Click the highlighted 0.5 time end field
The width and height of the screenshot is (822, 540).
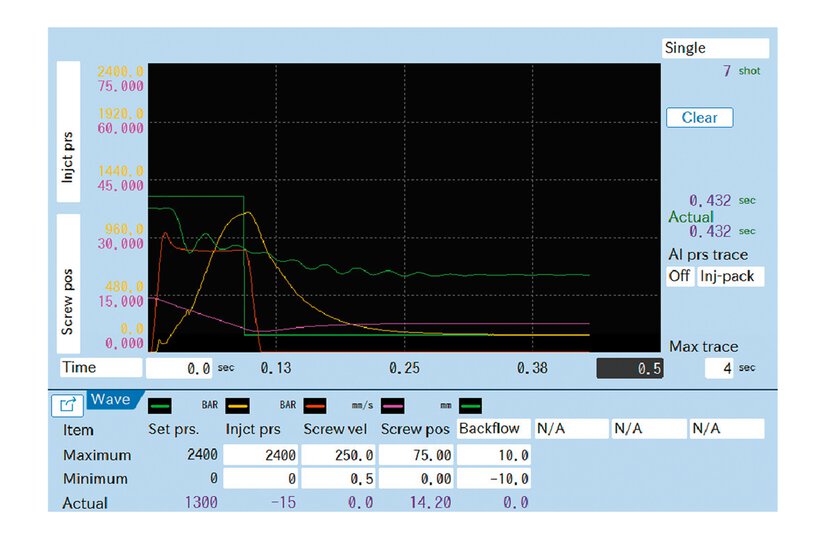(630, 368)
